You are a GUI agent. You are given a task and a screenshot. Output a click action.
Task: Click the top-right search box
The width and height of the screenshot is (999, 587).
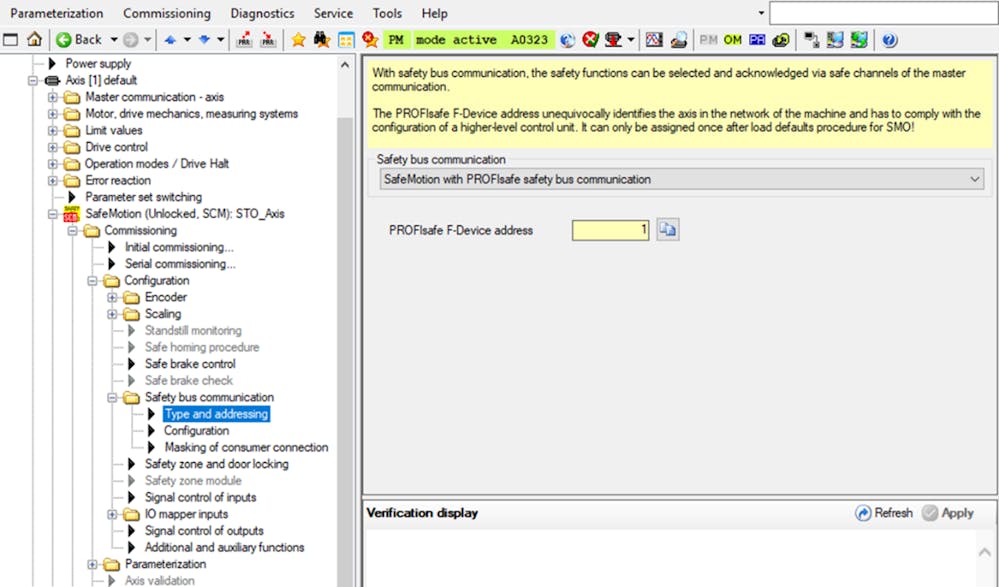coord(884,13)
